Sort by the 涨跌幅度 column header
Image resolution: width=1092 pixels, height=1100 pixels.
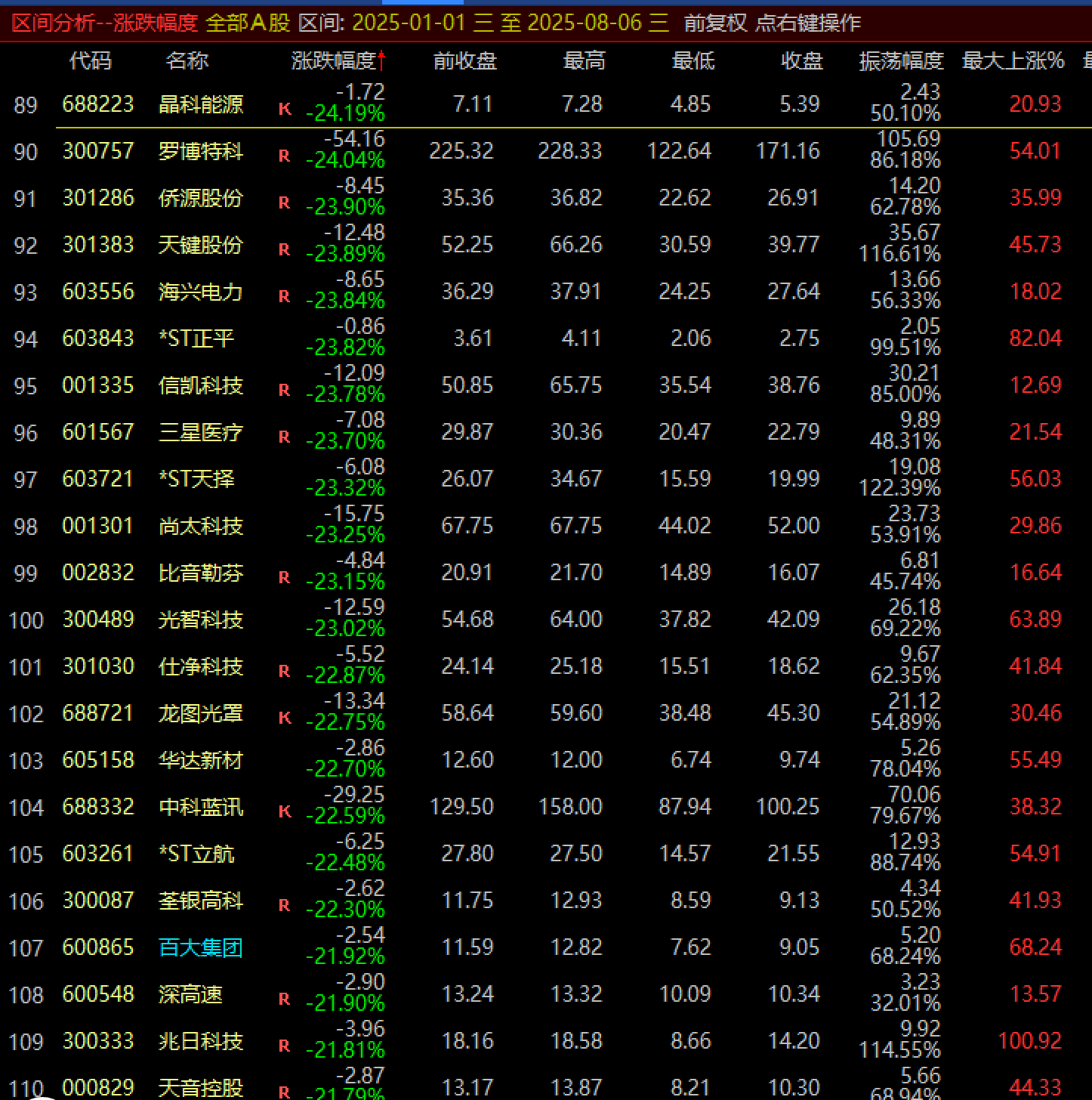point(333,60)
